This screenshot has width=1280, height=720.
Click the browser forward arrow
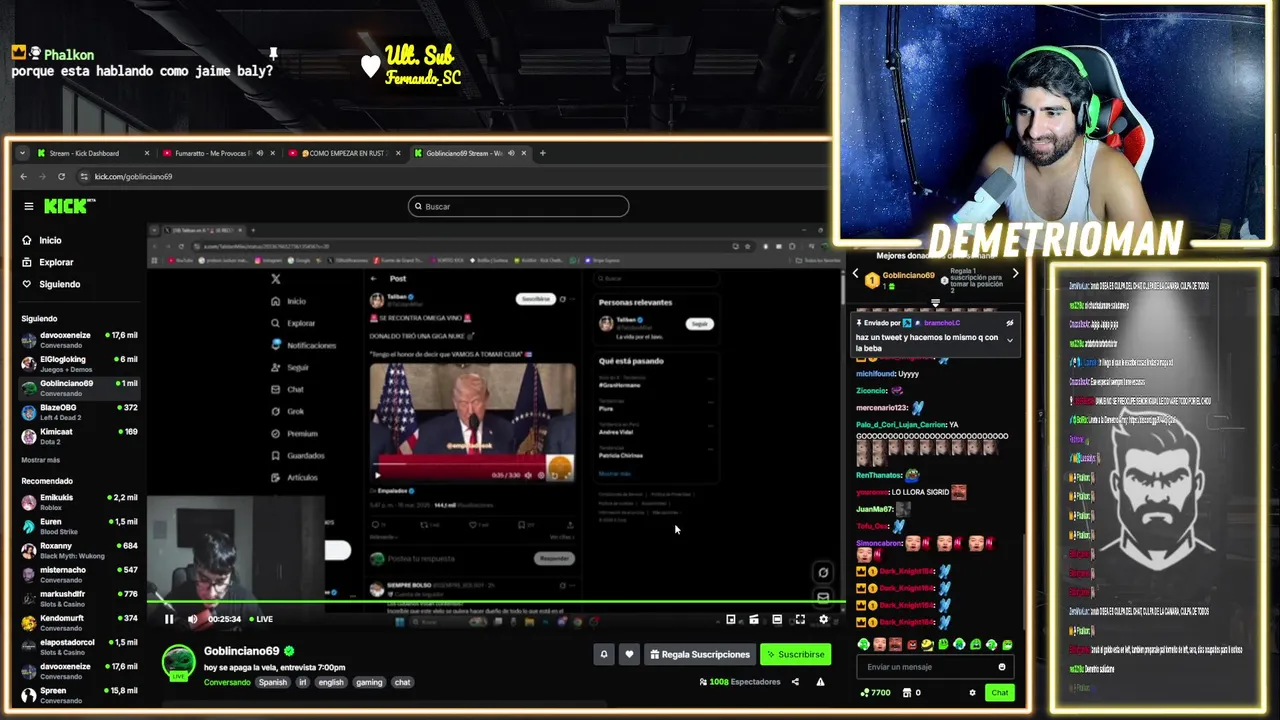[42, 176]
